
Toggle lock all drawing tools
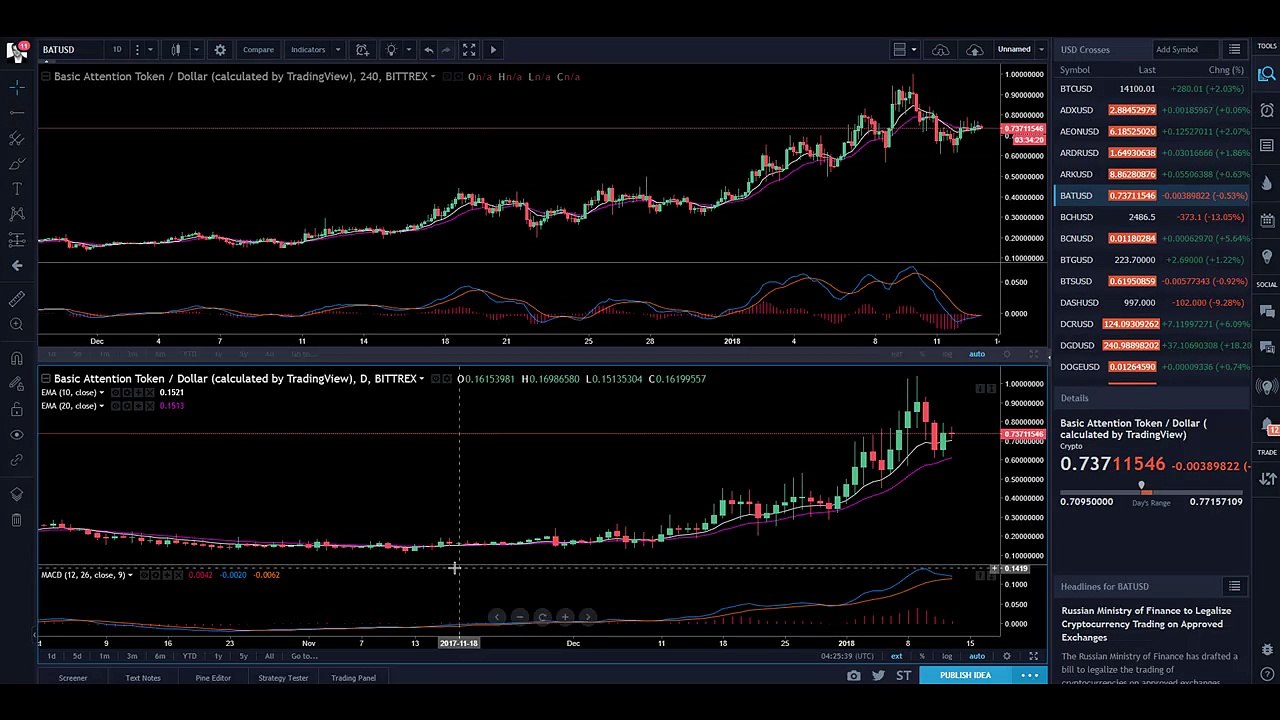[x=17, y=409]
